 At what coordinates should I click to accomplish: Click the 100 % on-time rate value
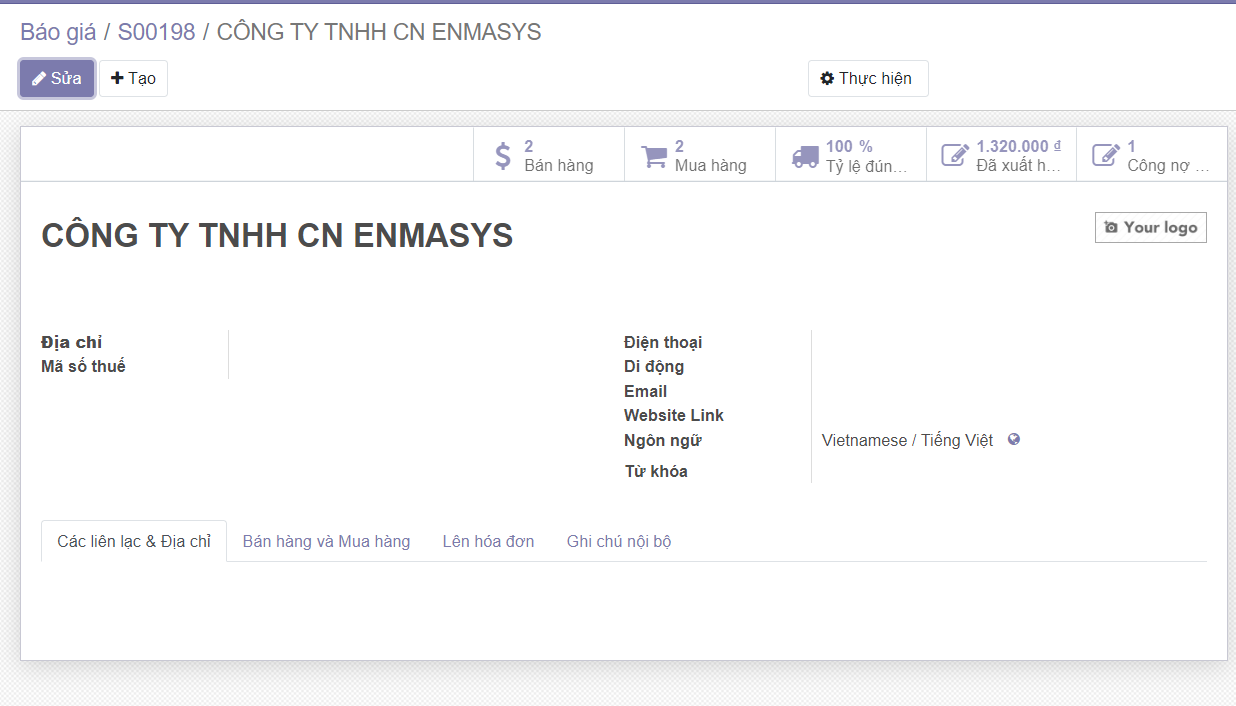click(849, 146)
